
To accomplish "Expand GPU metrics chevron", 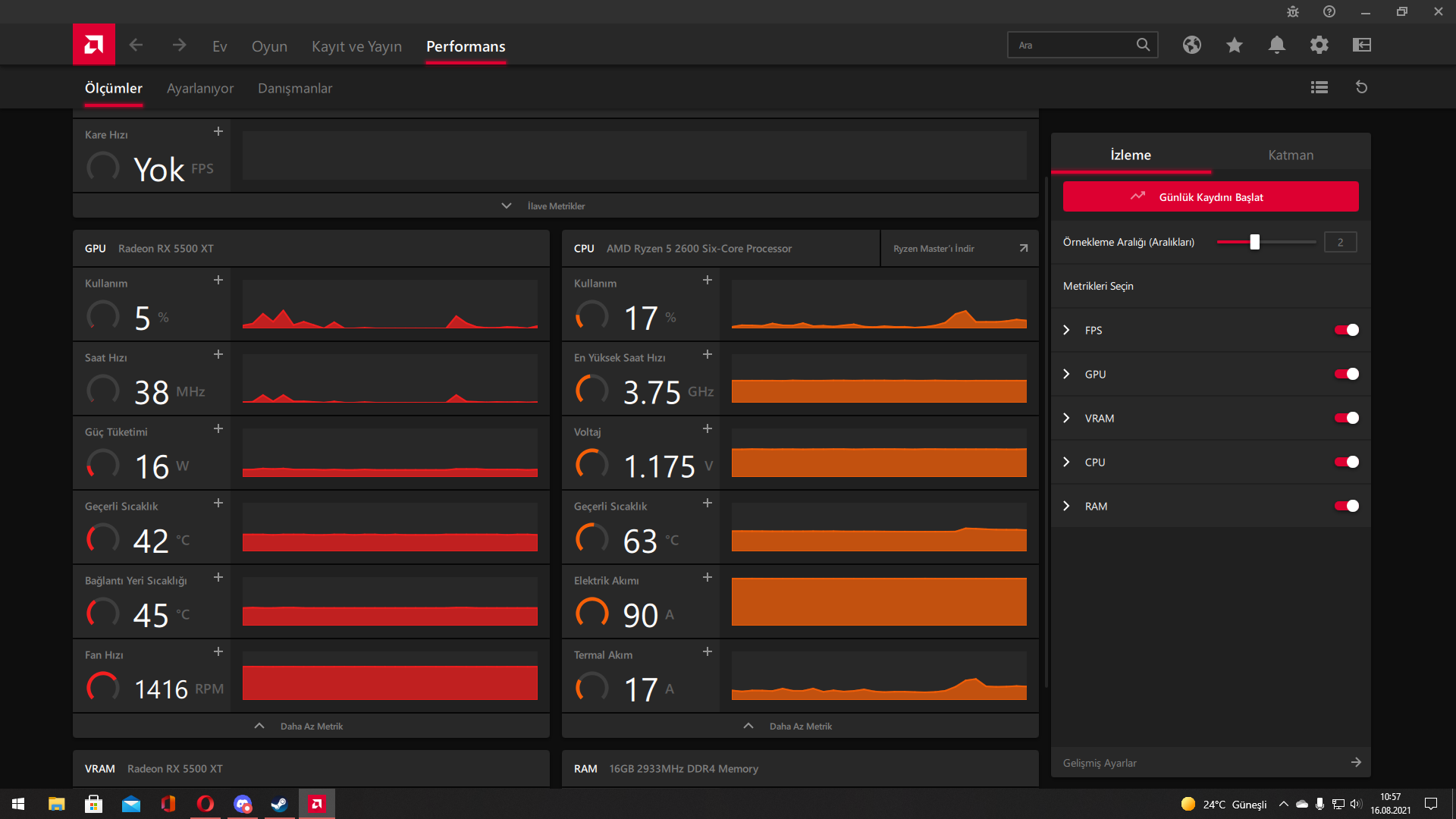I will coord(1066,374).
